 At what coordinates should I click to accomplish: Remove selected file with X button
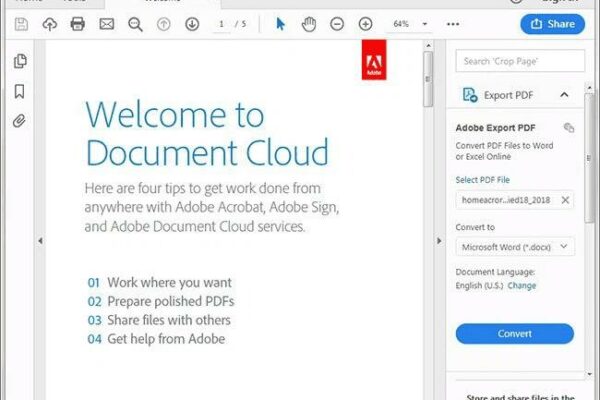click(565, 200)
